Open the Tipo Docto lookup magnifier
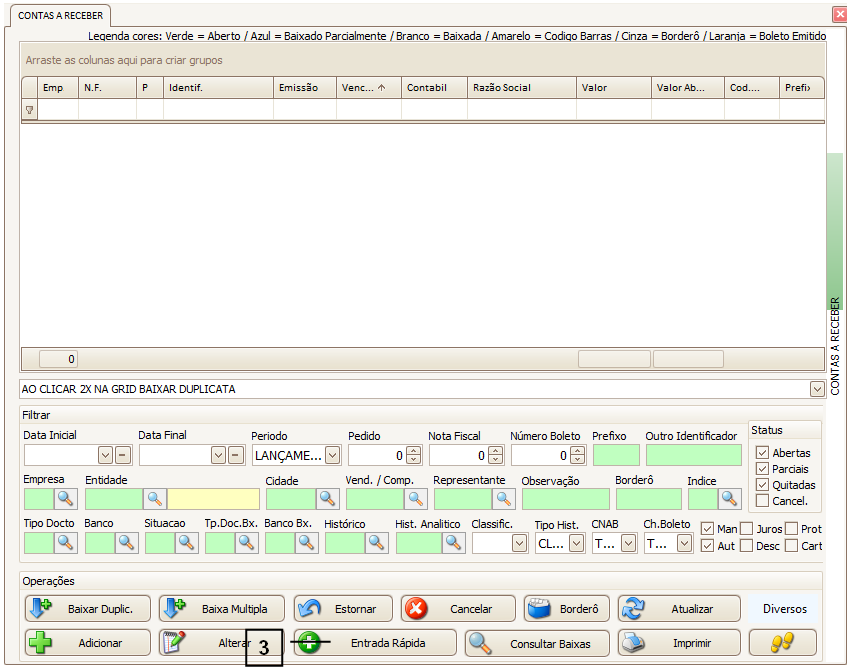Viewport: 851px width, 672px height. (66, 543)
